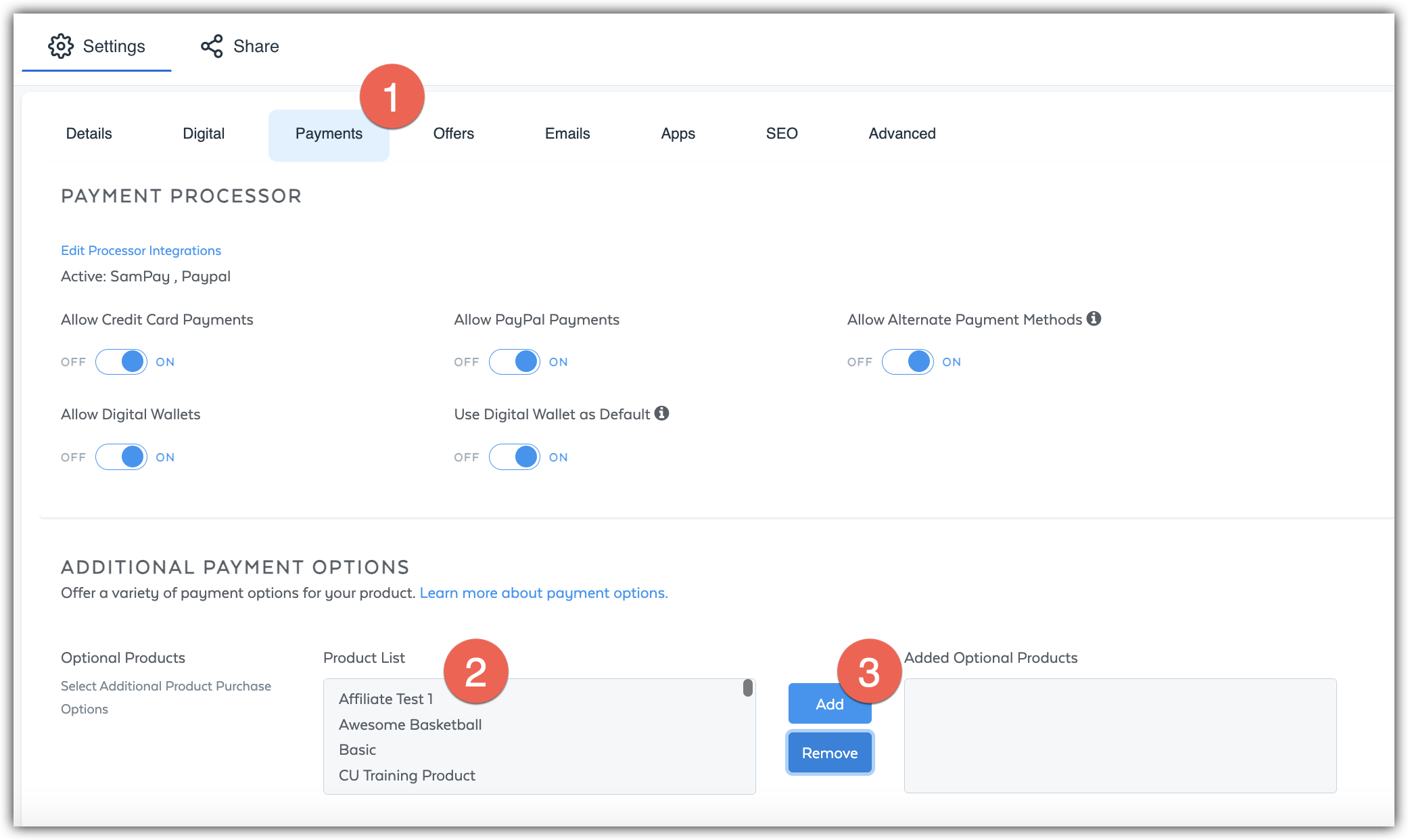
Task: Click Edit Processor Integrations link
Action: pyautogui.click(x=141, y=250)
